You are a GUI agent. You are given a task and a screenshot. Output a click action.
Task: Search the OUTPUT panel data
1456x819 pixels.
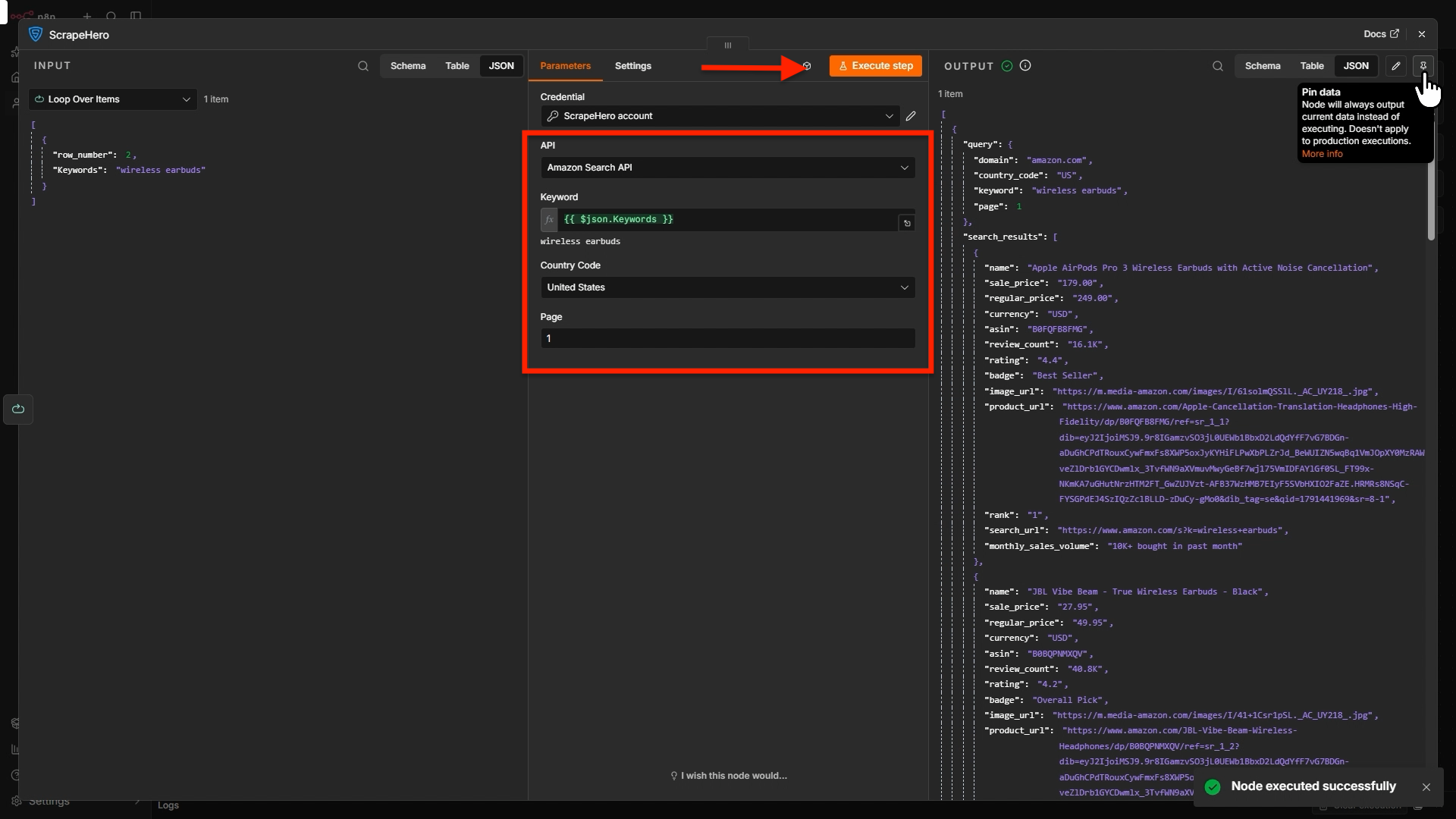click(x=1217, y=66)
